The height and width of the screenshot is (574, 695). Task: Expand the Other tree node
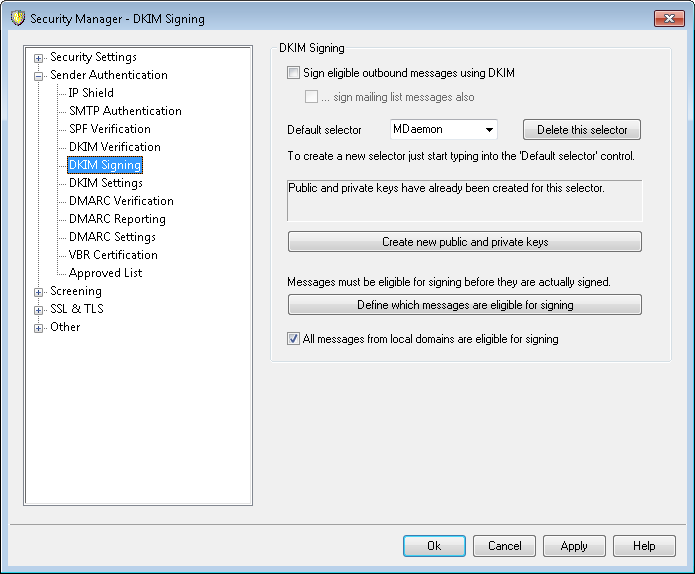pyautogui.click(x=39, y=328)
